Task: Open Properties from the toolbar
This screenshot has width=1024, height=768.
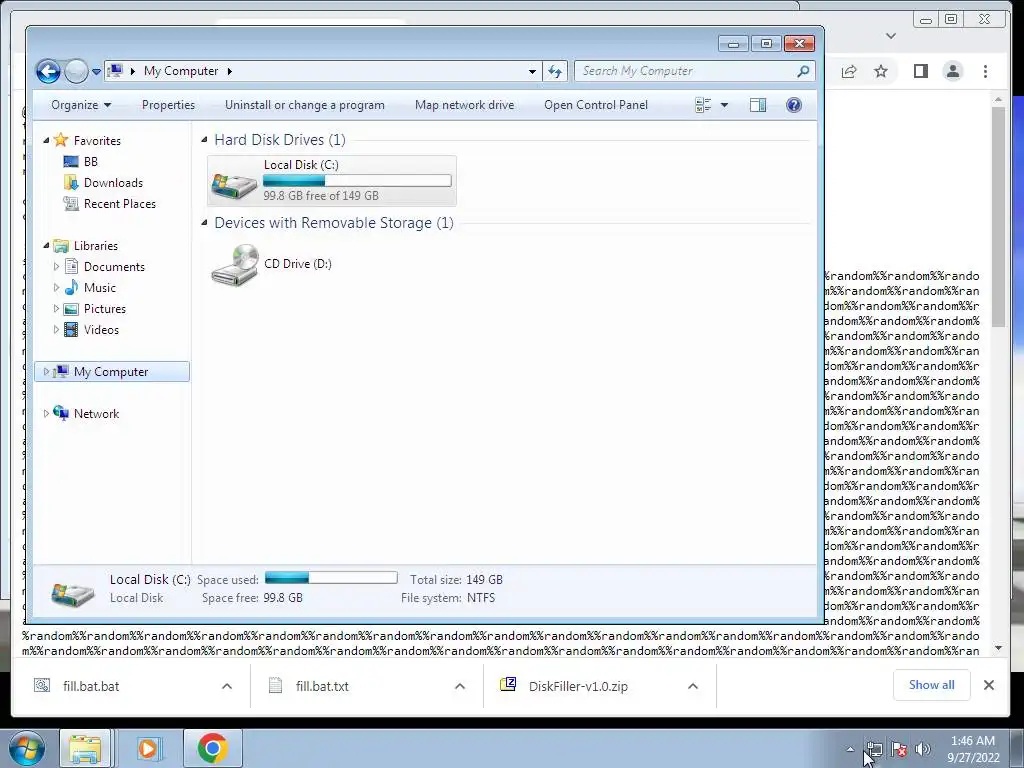Action: click(x=168, y=105)
